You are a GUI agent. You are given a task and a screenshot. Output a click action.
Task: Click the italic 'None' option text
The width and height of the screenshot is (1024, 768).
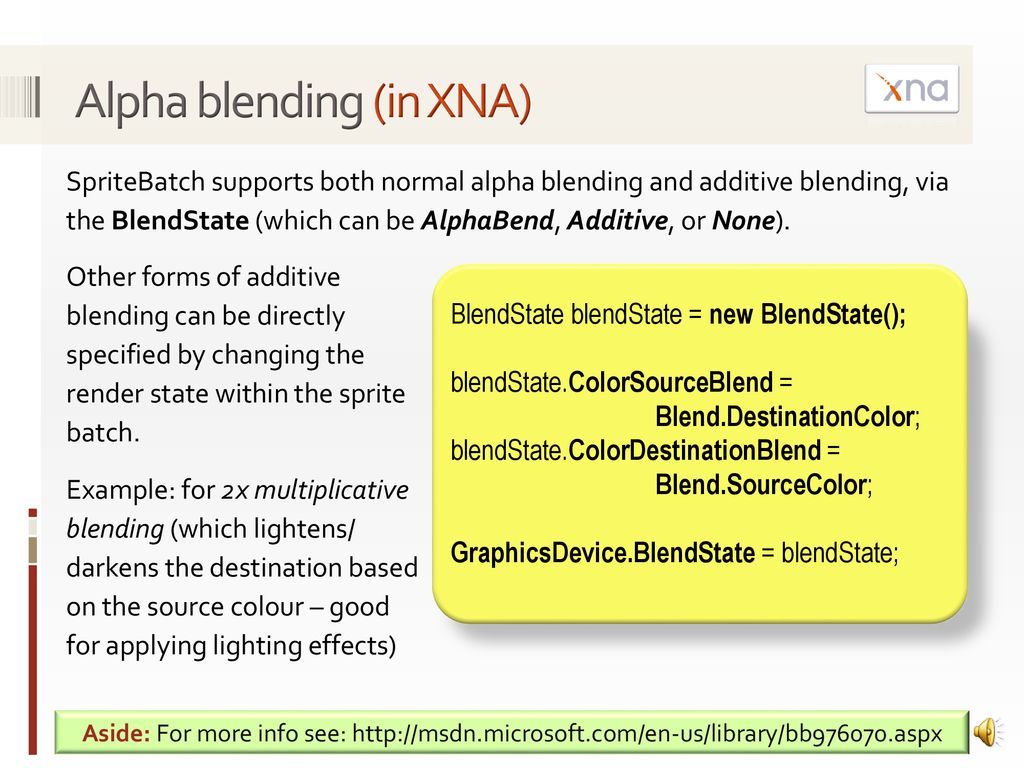click(743, 221)
